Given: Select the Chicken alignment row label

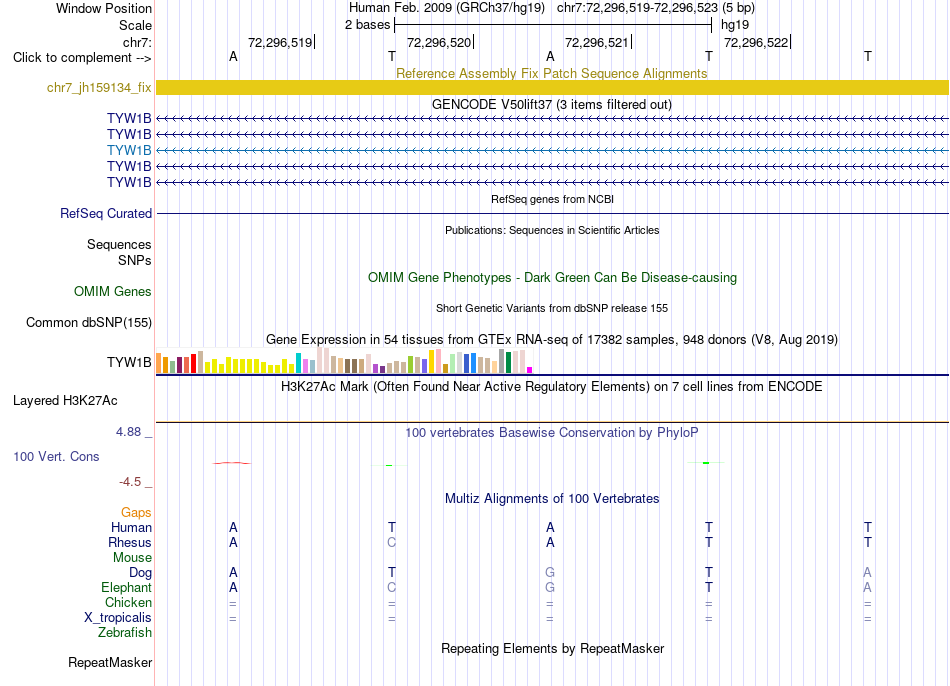Looking at the screenshot, I should pos(128,602).
